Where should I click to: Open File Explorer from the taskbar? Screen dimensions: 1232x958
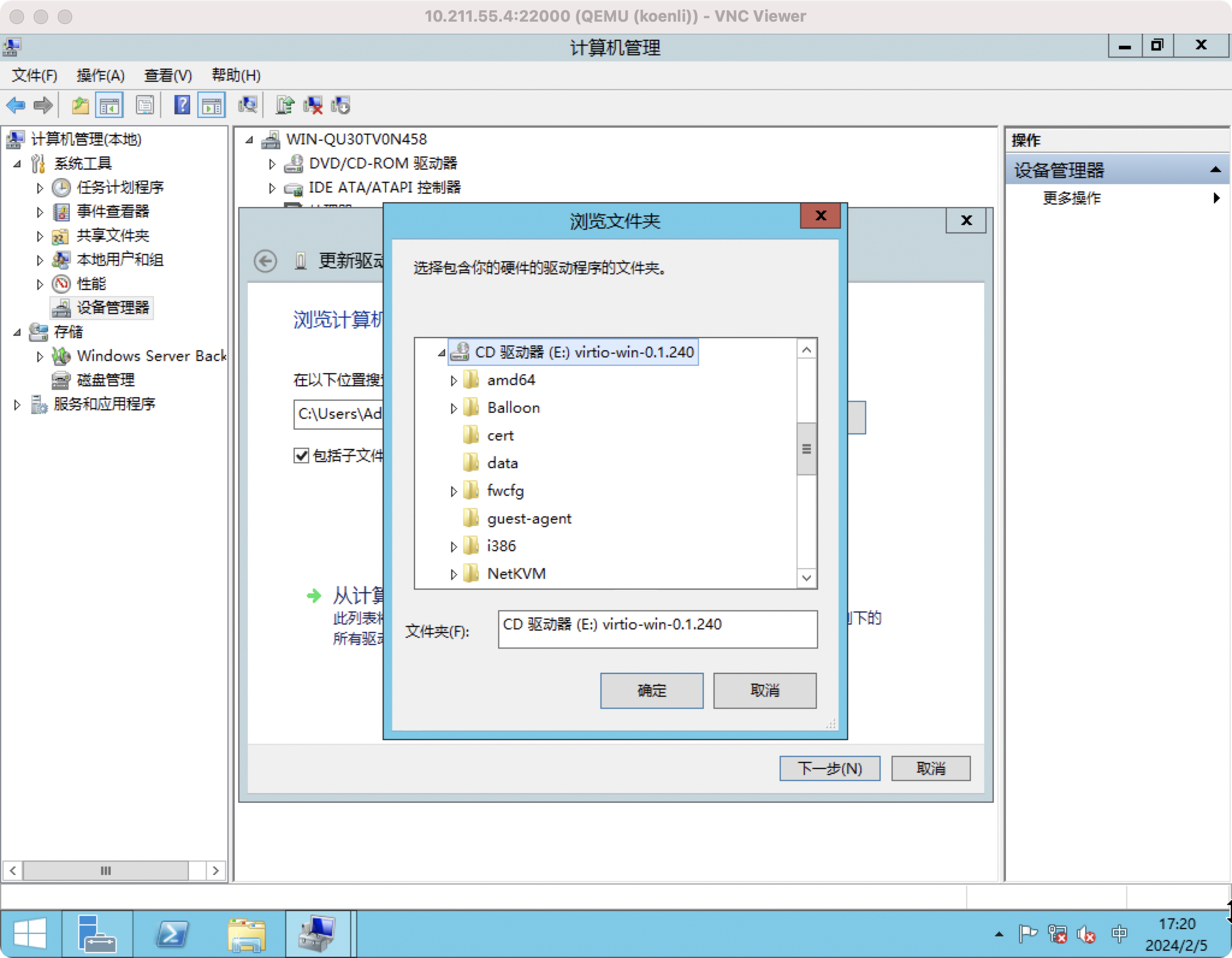coord(245,933)
